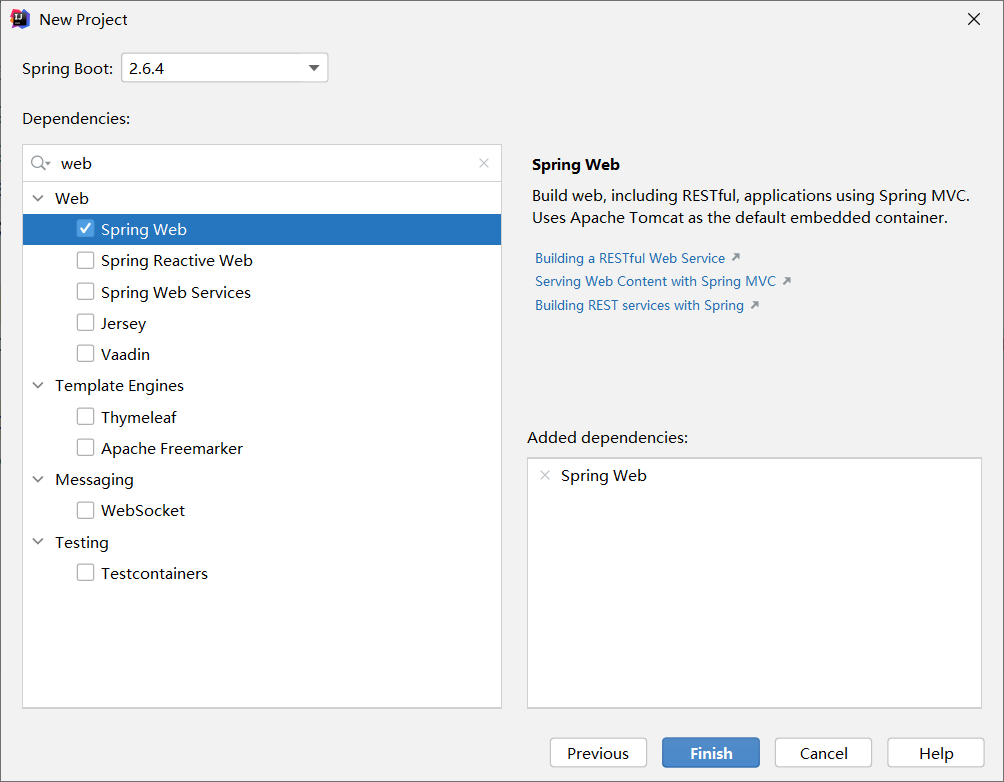Remove Spring Web from added dependencies
The image size is (1004, 782).
[545, 475]
